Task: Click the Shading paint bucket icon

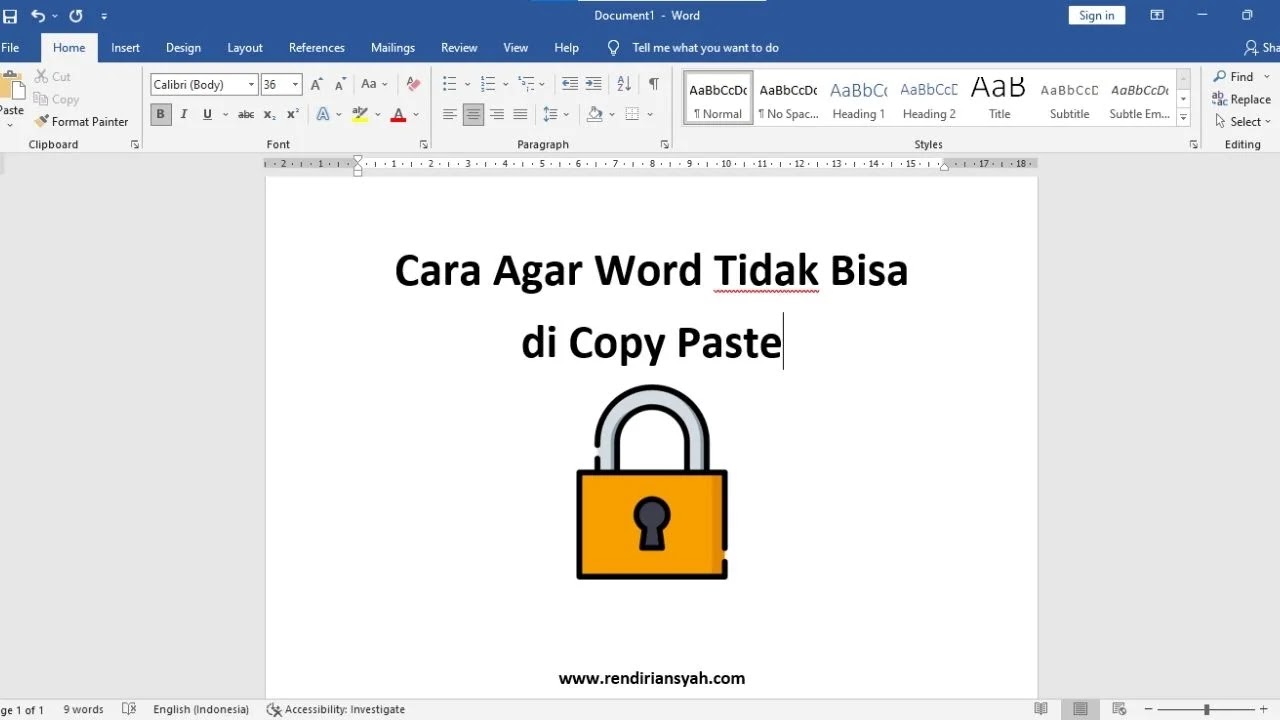Action: tap(595, 114)
